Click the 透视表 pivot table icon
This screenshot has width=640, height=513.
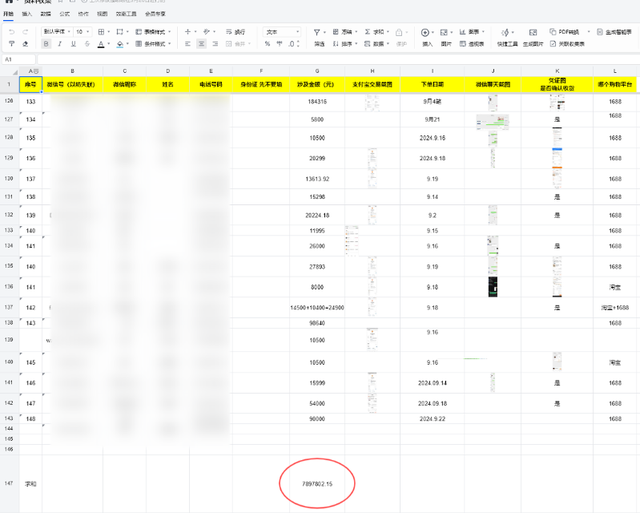coord(463,44)
